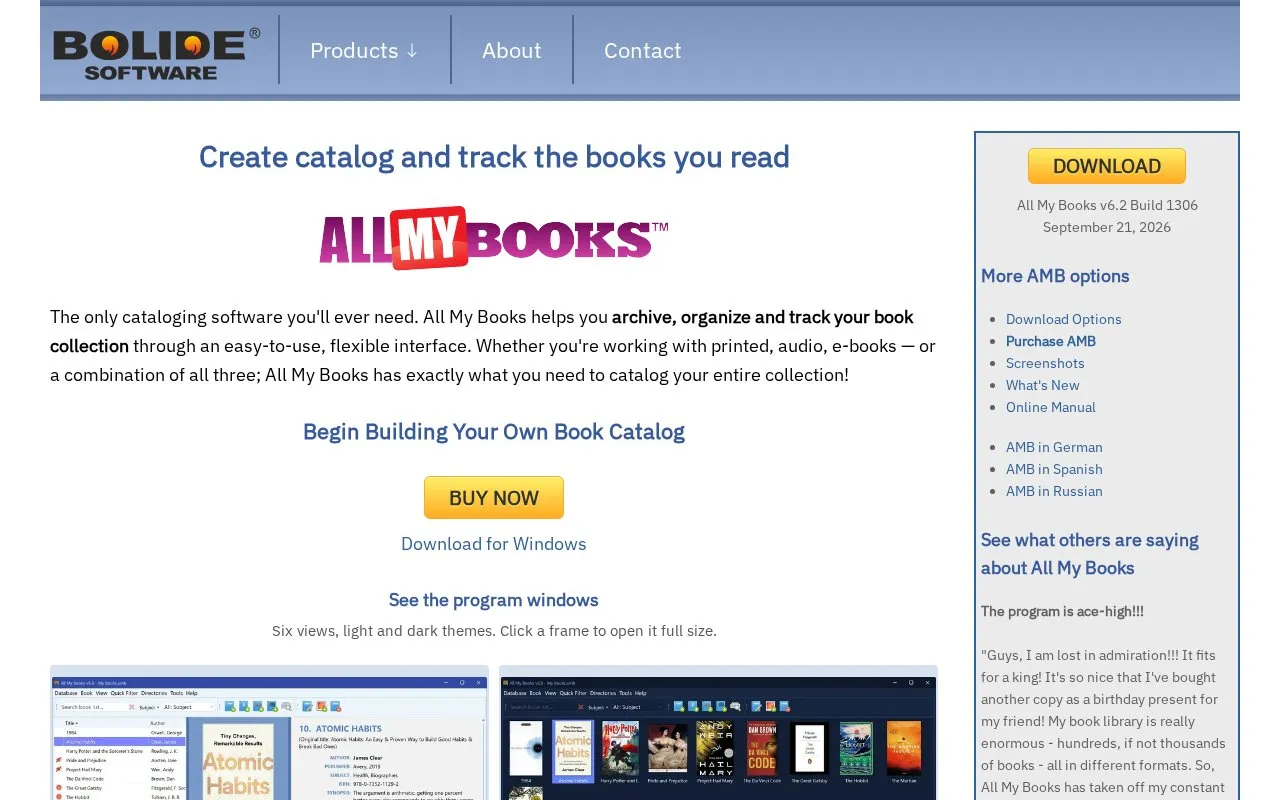Open the What's New link

point(1043,385)
